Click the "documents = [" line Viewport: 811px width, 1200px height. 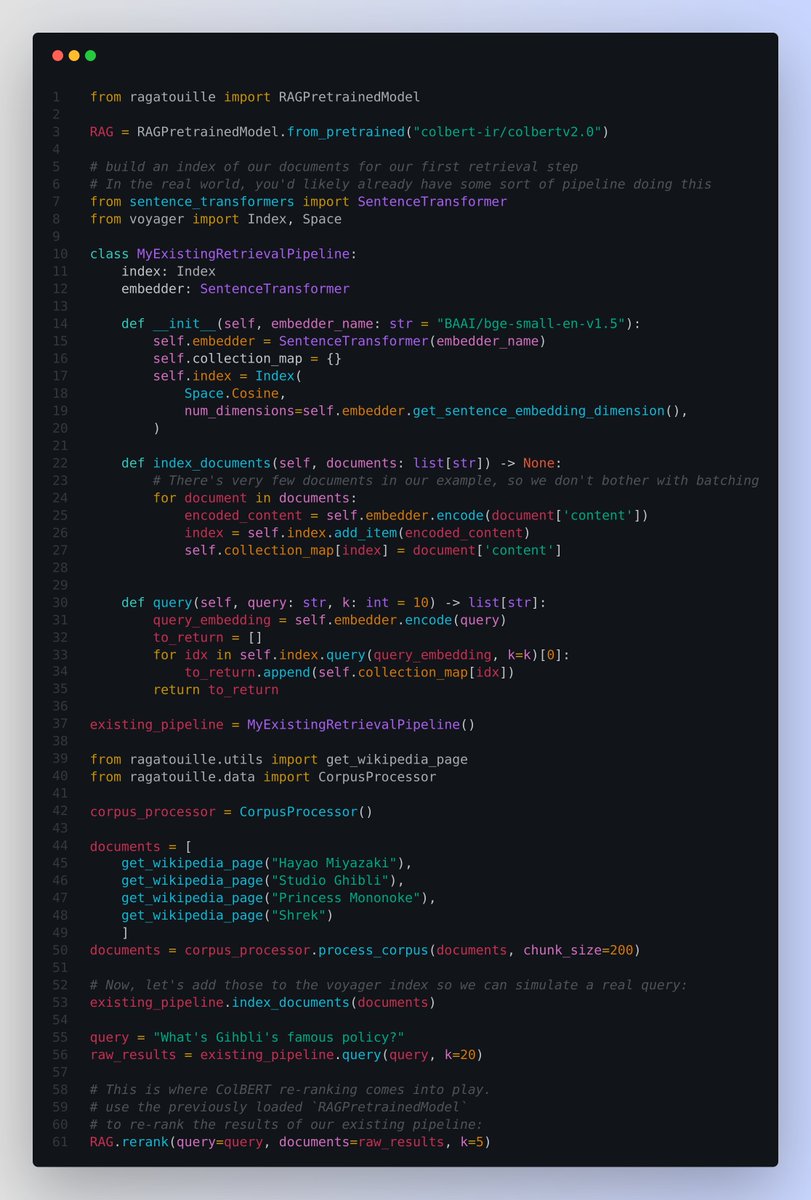tap(141, 846)
